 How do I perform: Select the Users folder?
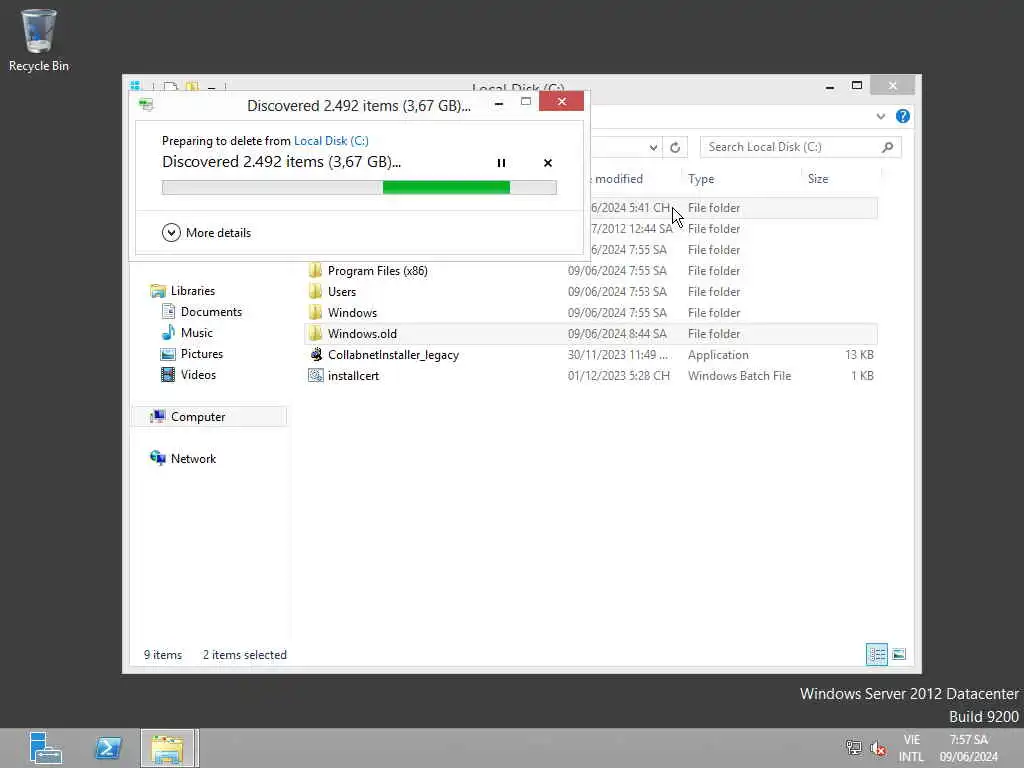[x=342, y=292]
